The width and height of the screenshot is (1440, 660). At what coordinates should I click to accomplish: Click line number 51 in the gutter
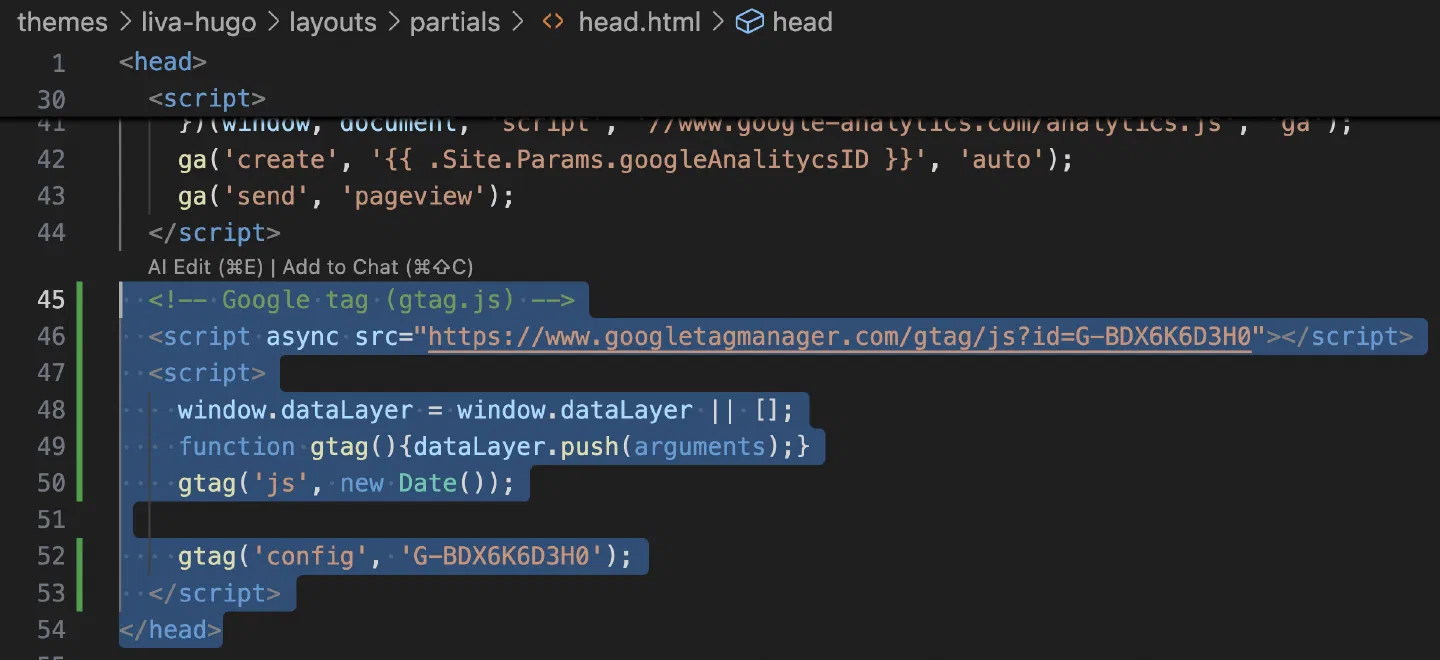tap(51, 520)
